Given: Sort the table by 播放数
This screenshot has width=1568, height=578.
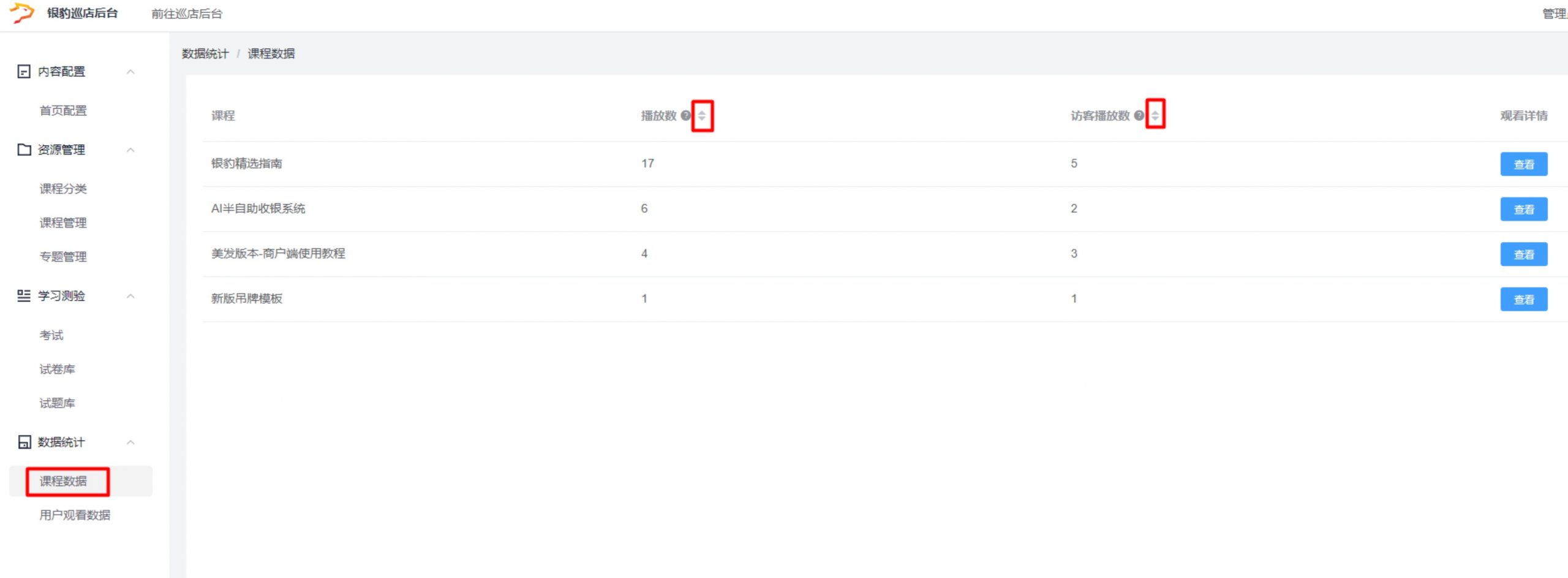Looking at the screenshot, I should (x=702, y=115).
